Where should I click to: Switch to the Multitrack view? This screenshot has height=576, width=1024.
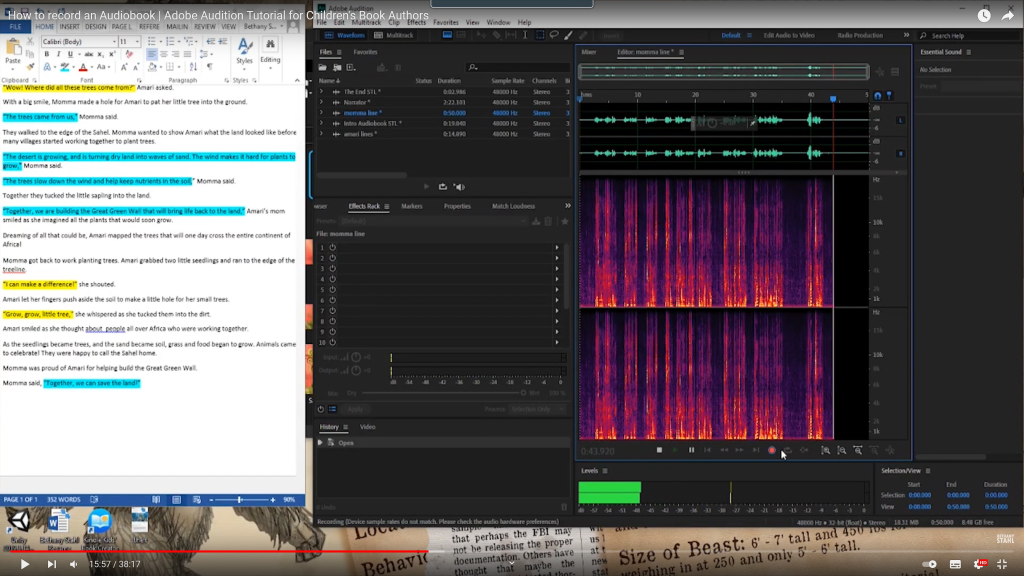tap(395, 35)
